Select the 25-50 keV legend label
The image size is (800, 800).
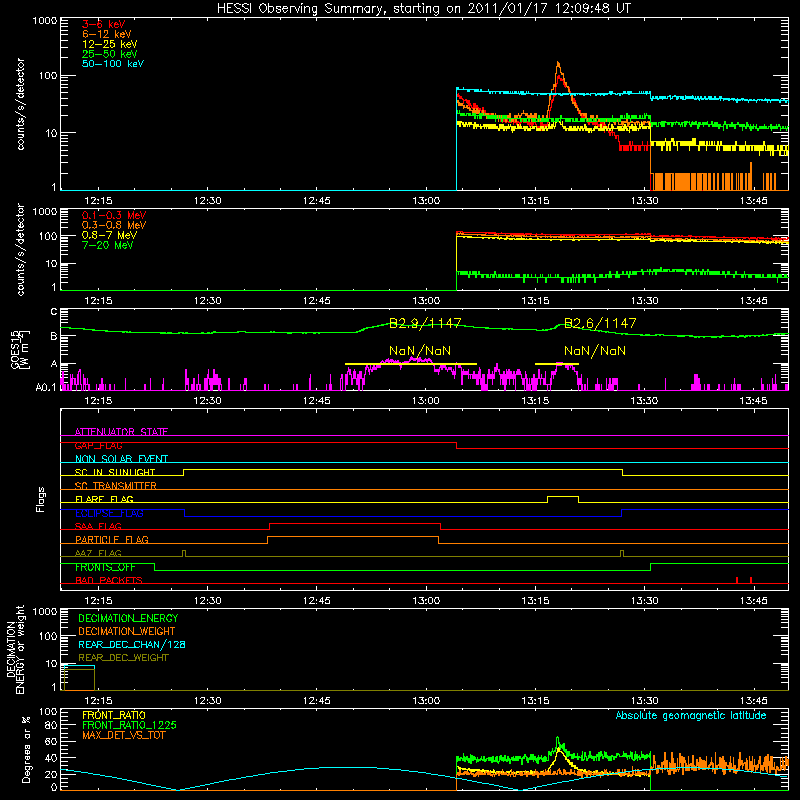coord(110,54)
